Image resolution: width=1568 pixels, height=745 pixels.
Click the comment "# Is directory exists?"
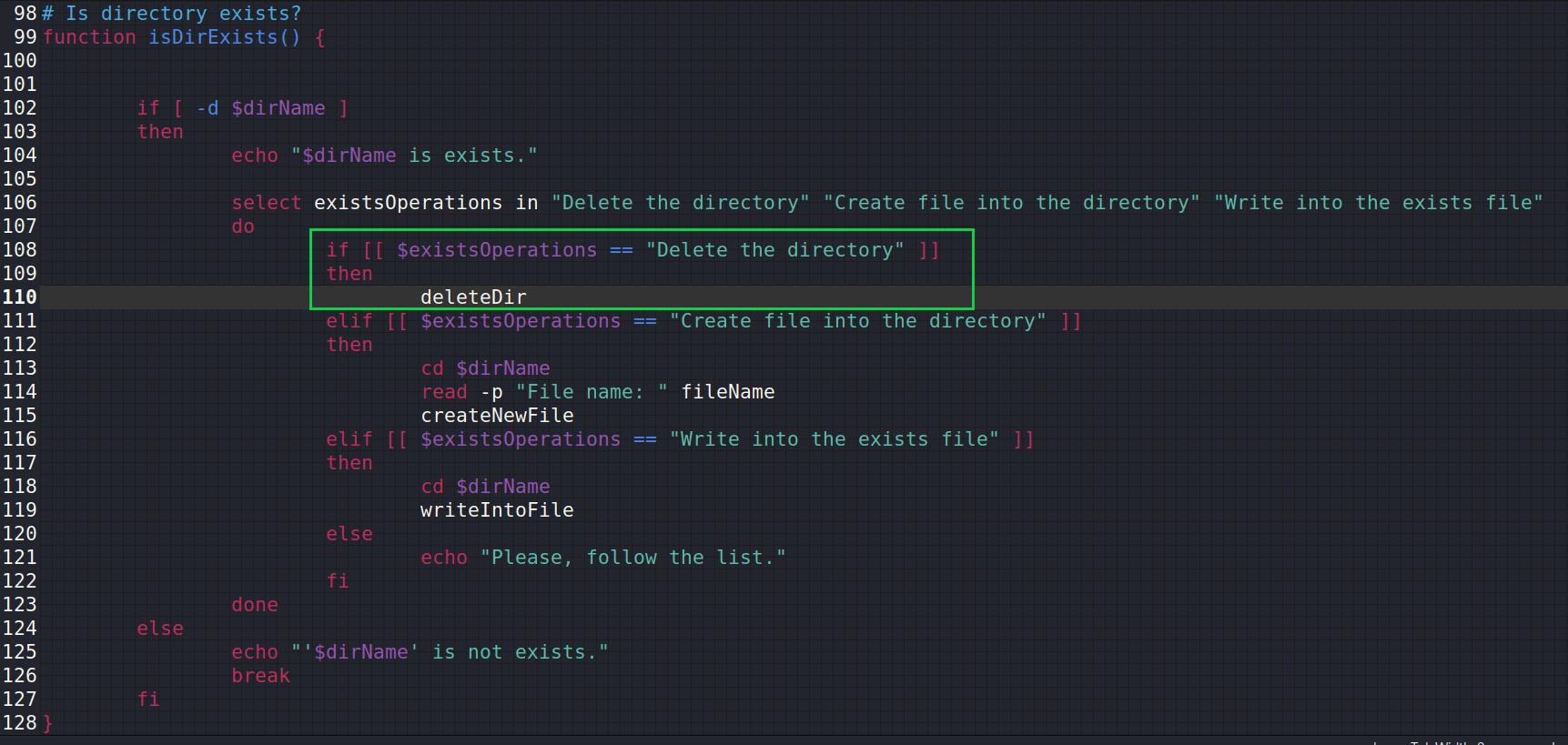pyautogui.click(x=172, y=14)
